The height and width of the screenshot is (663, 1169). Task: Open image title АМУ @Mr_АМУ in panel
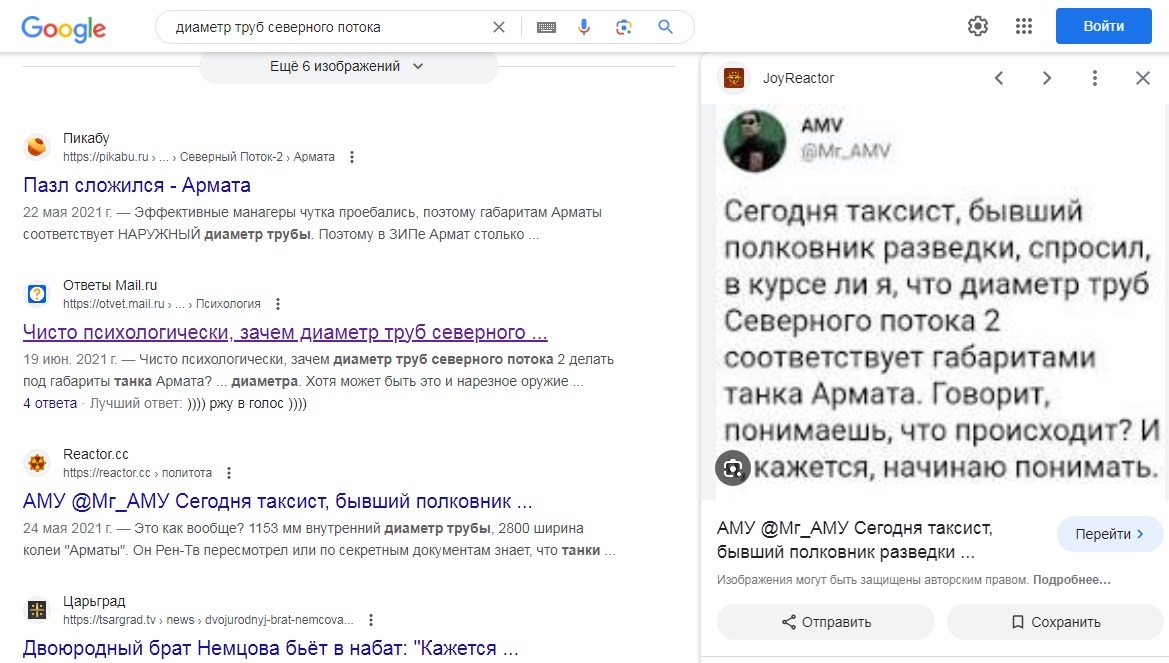(x=854, y=540)
